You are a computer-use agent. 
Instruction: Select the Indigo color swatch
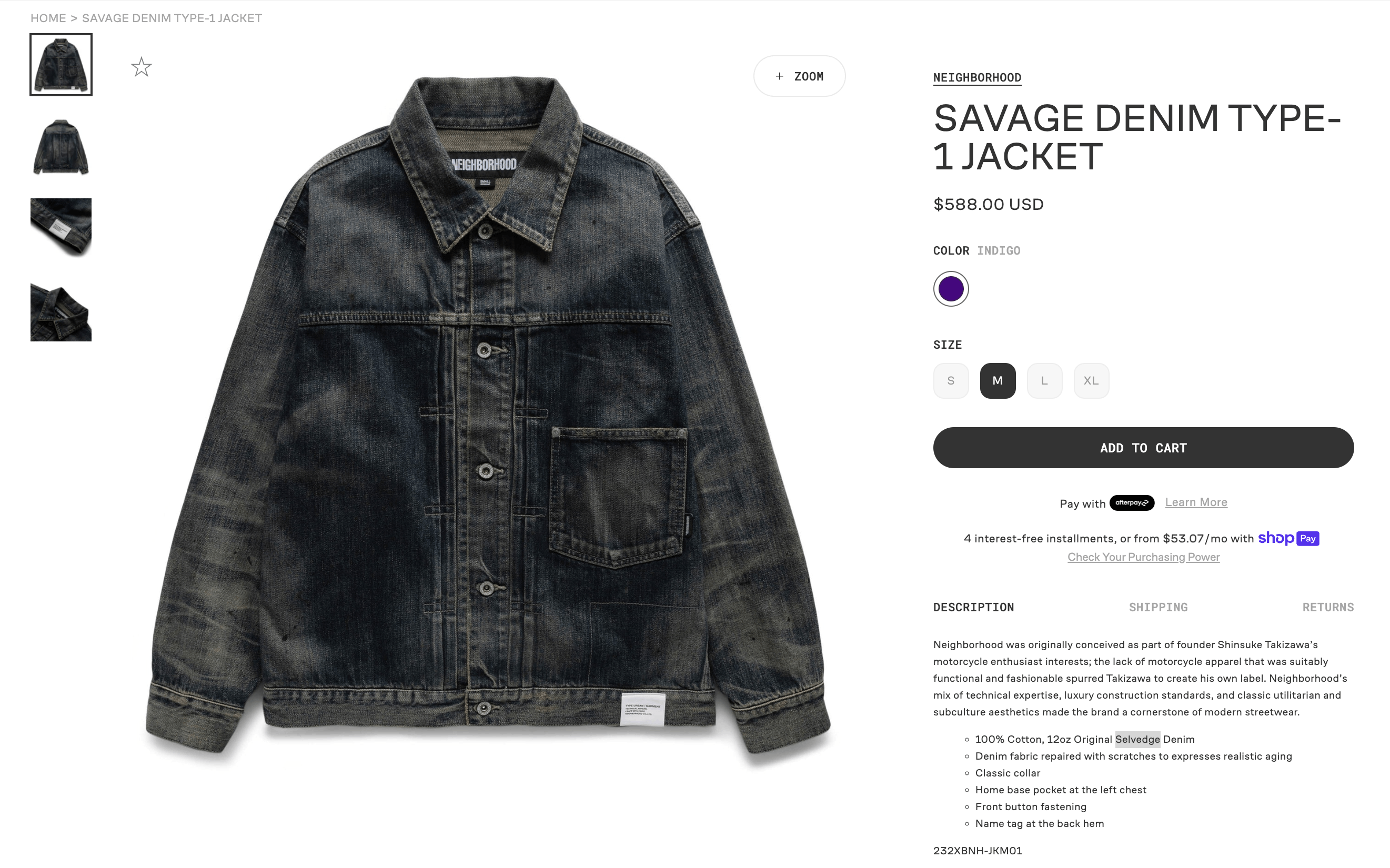pyautogui.click(x=951, y=289)
